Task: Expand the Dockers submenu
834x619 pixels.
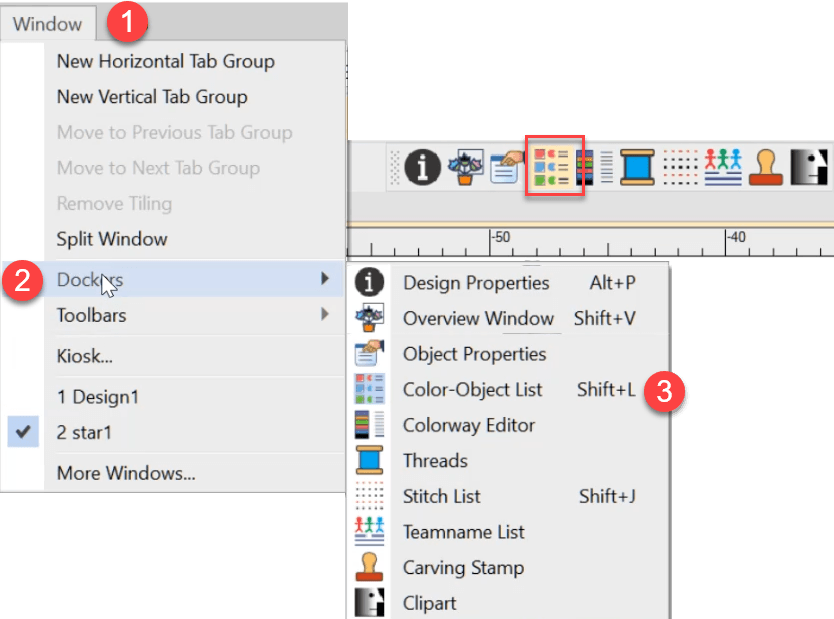Action: (90, 279)
